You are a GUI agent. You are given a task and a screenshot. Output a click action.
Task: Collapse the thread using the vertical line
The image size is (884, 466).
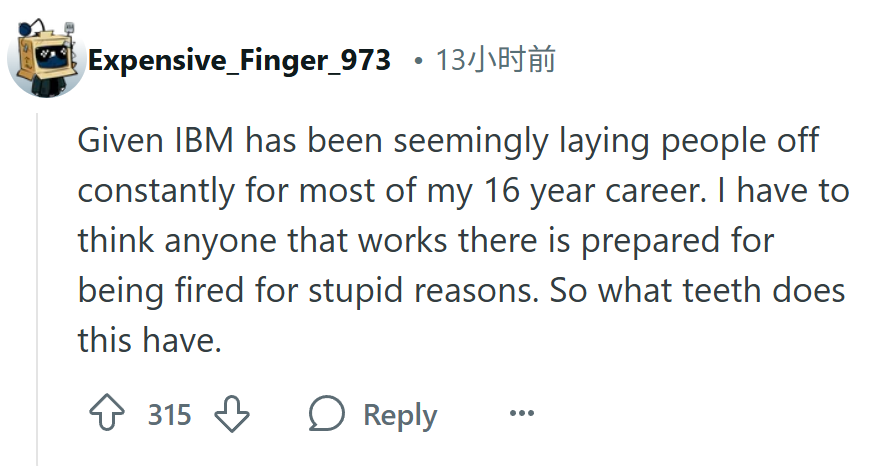(37, 289)
